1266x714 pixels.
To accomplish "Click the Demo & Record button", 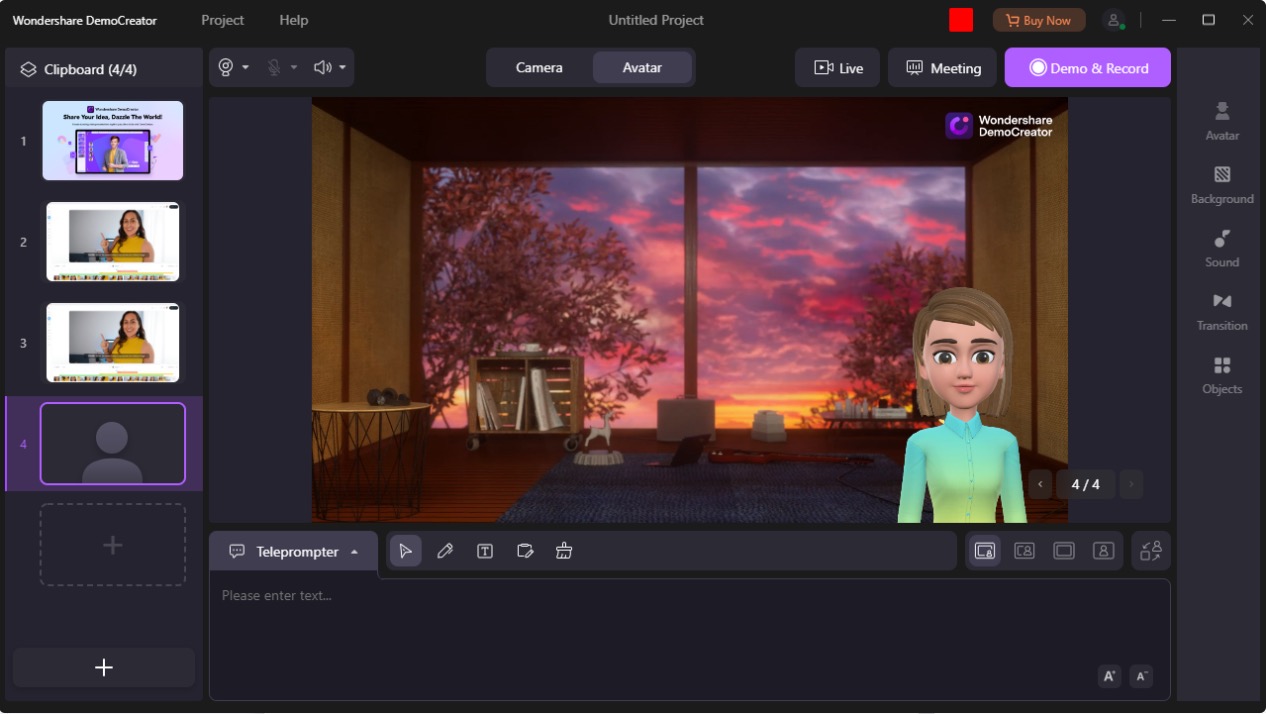I will (x=1087, y=68).
